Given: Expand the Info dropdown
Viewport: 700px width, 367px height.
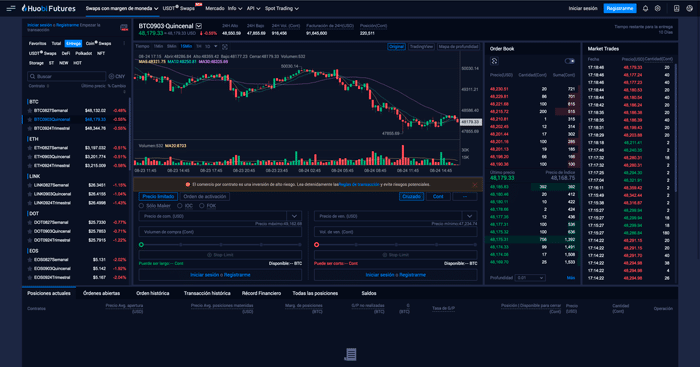Looking at the screenshot, I should coord(235,8).
